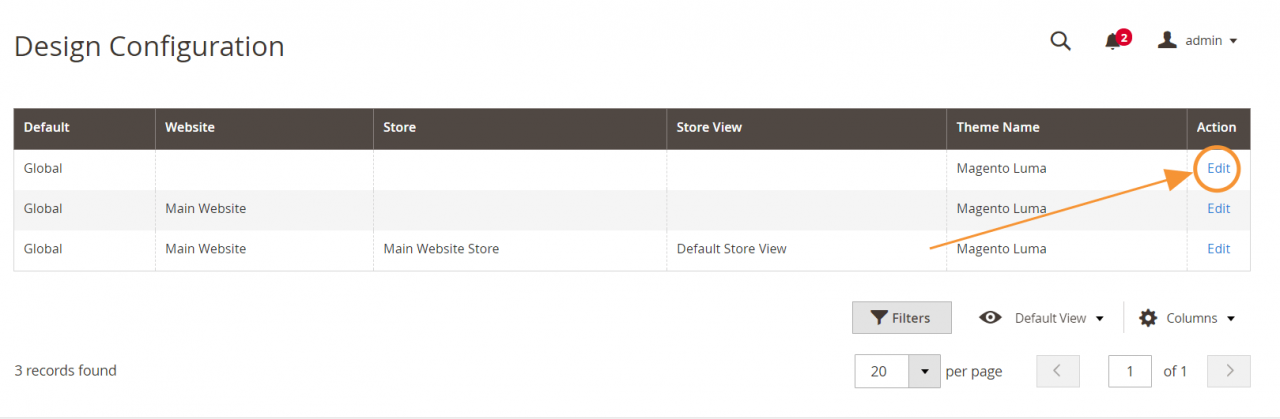This screenshot has height=419, width=1280.
Task: Expand the Columns dropdown caret
Action: pos(1231,319)
